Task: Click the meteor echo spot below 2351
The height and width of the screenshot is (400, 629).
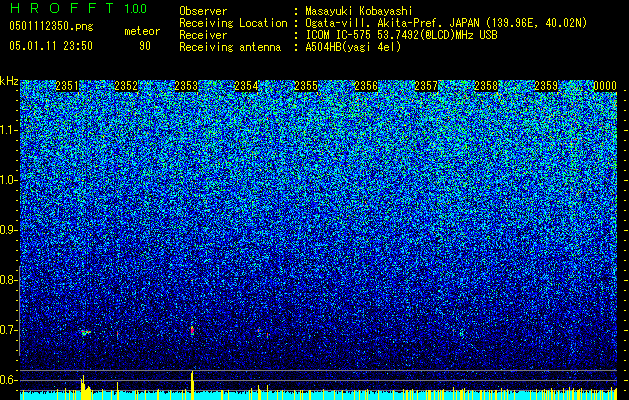Action: click(x=85, y=332)
